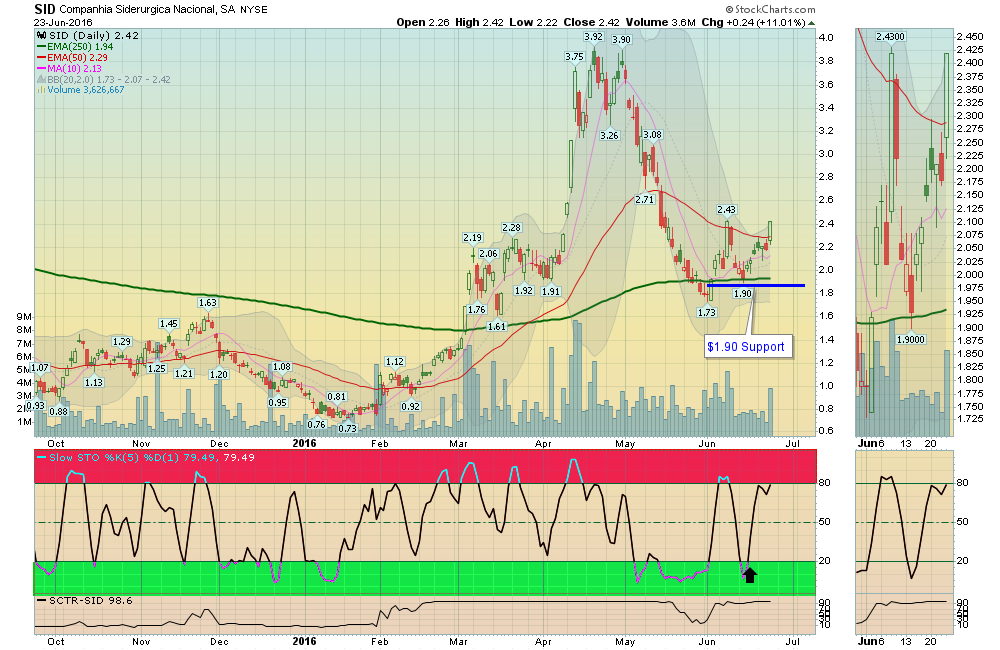Select the High 2.42 value in header

coord(479,22)
